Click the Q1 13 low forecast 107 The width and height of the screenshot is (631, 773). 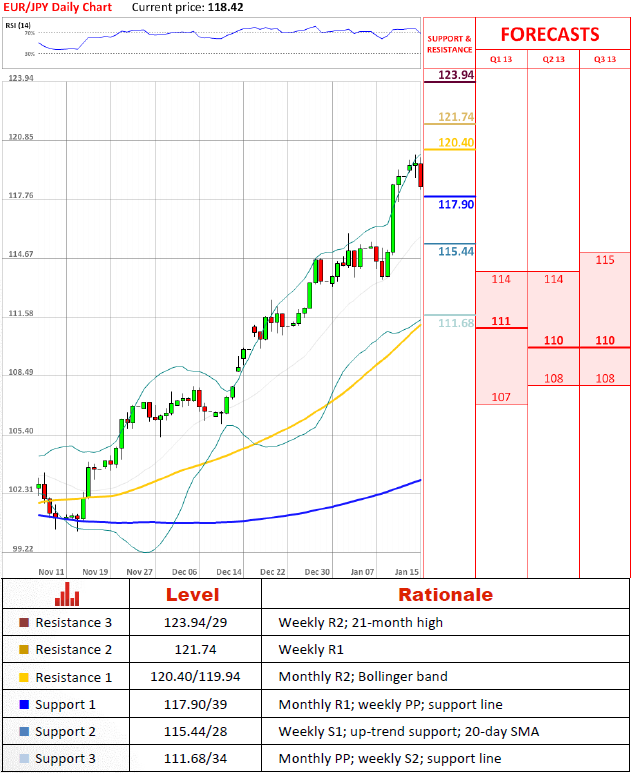coord(501,397)
